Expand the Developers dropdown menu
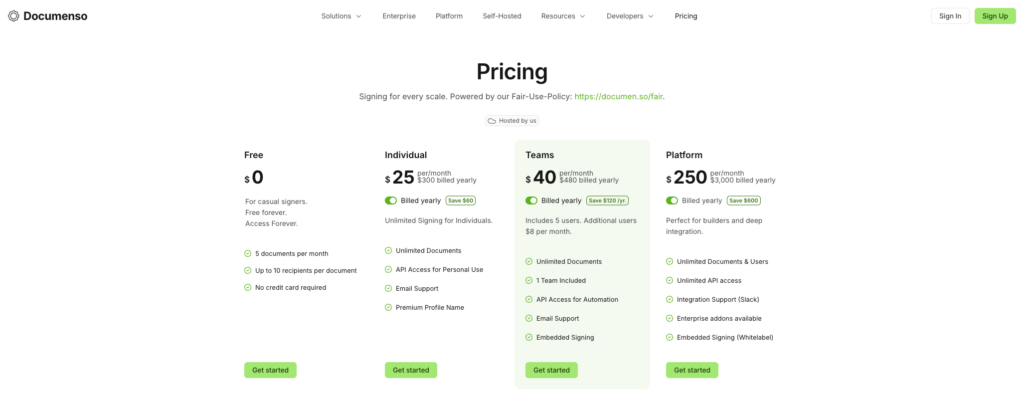1024x402 pixels. [630, 16]
